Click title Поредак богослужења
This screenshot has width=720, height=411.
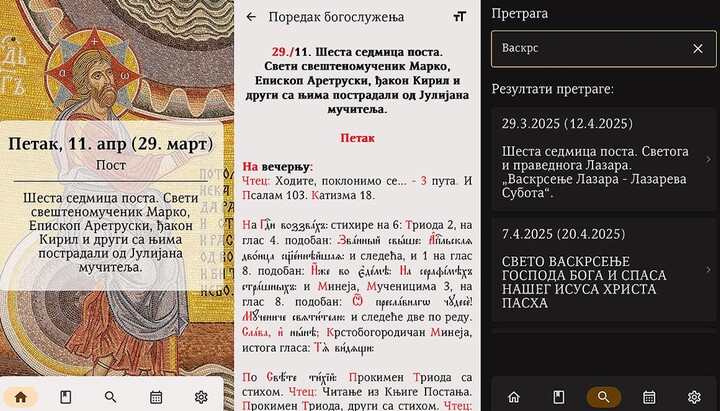336,17
